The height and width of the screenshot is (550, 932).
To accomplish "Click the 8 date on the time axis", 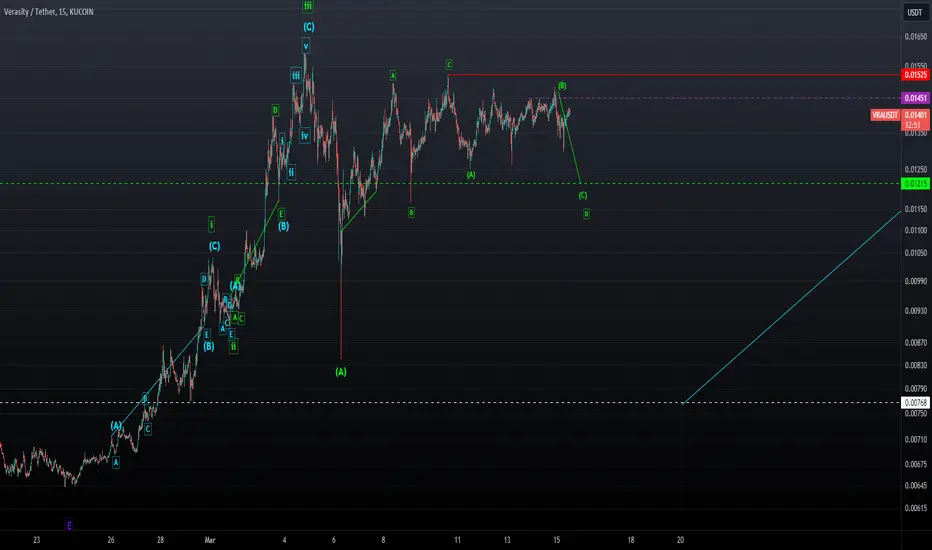I will tap(383, 540).
